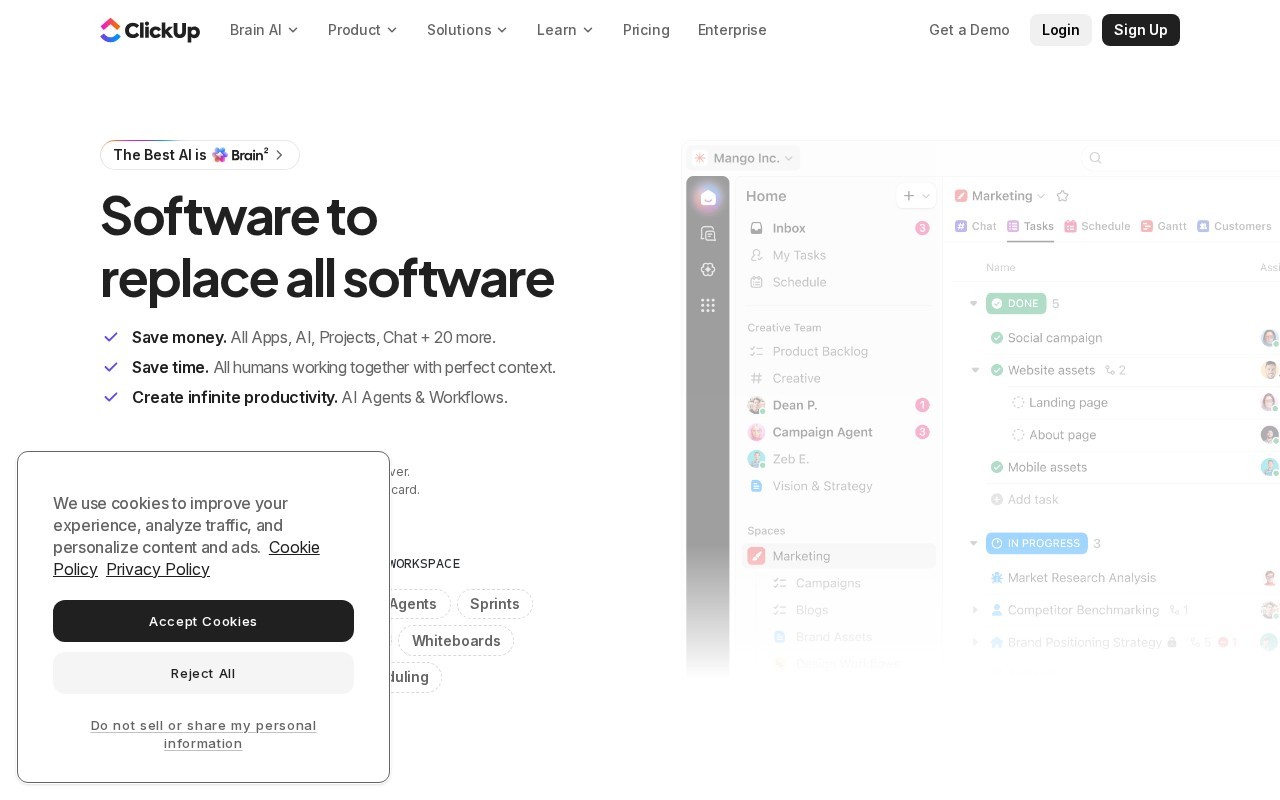Collapse the IN PROGRESS task group
1280x800 pixels.
pyautogui.click(x=974, y=543)
